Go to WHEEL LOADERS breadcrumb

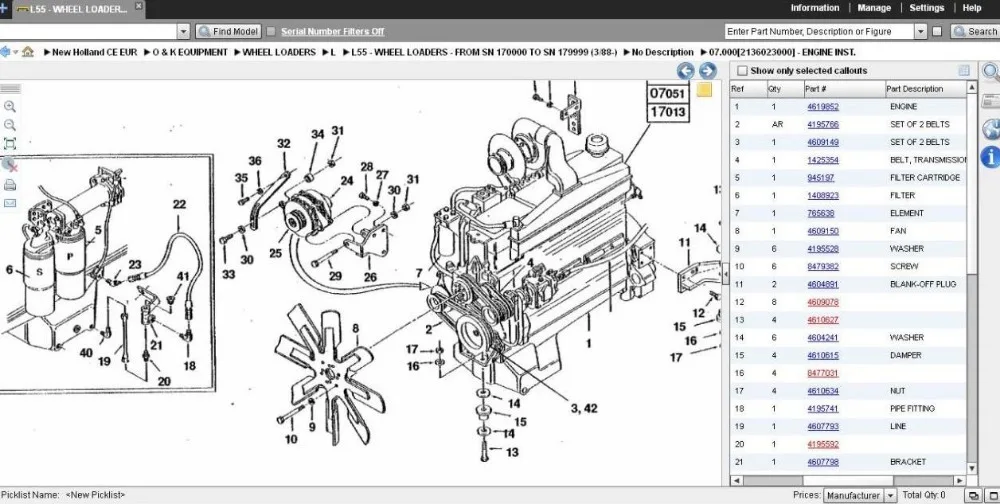279,52
